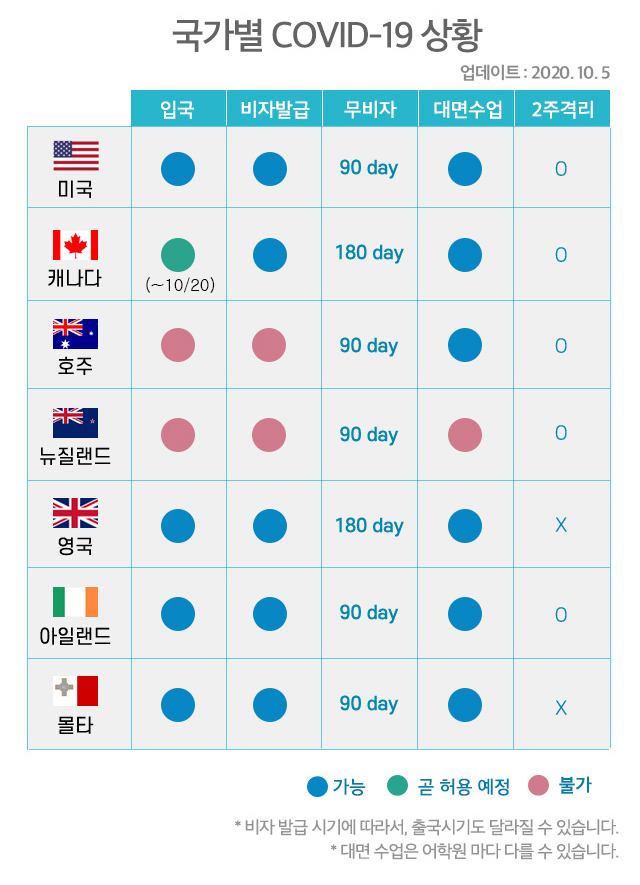Select the Canada flag icon
This screenshot has height=885, width=640.
(76, 244)
